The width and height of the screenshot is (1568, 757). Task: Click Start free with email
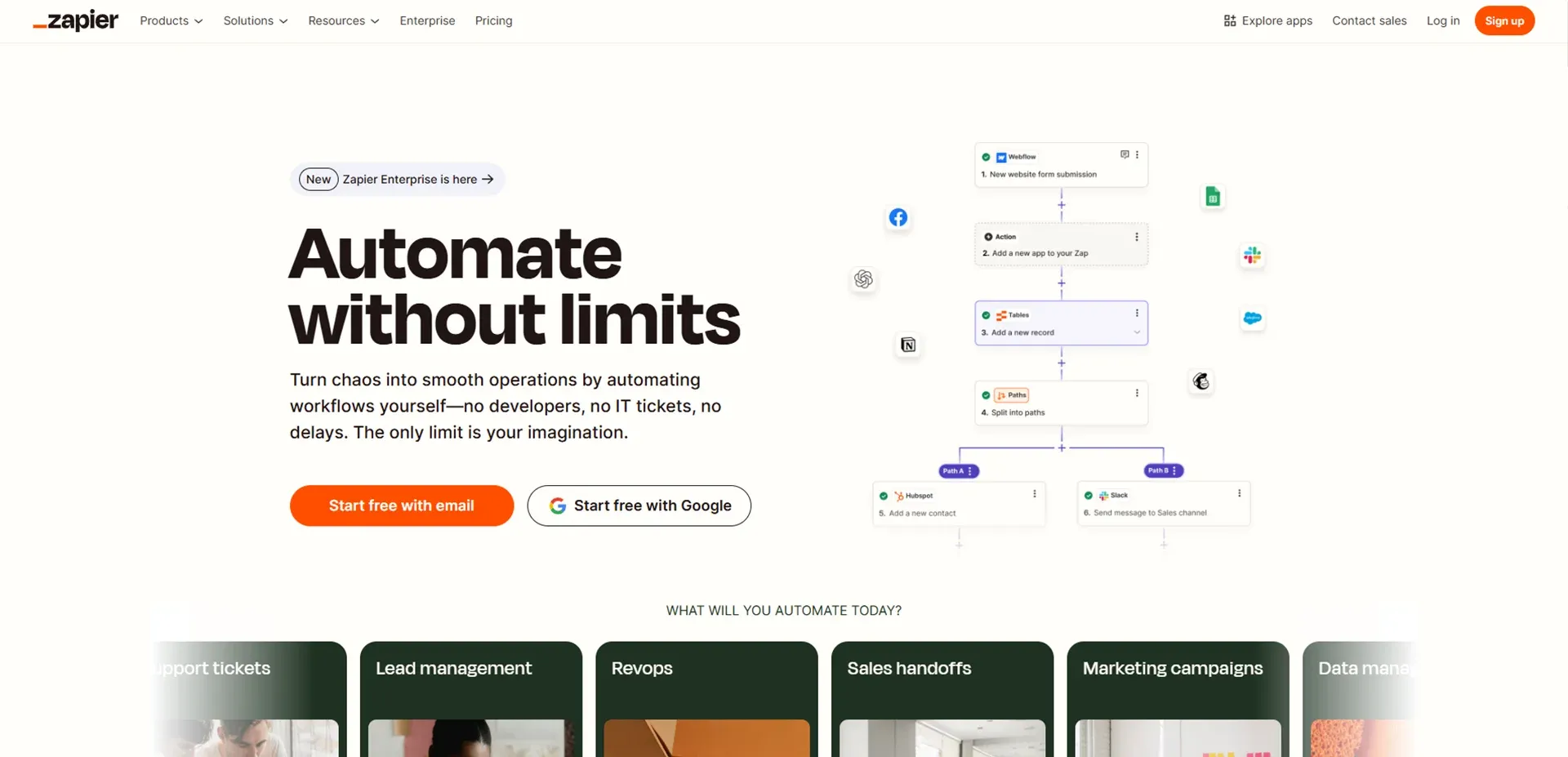[402, 505]
